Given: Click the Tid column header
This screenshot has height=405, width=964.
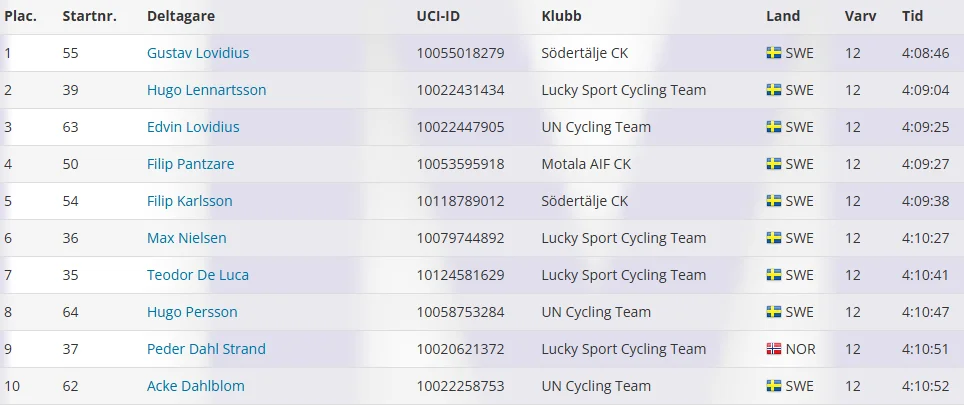Looking at the screenshot, I should [912, 16].
